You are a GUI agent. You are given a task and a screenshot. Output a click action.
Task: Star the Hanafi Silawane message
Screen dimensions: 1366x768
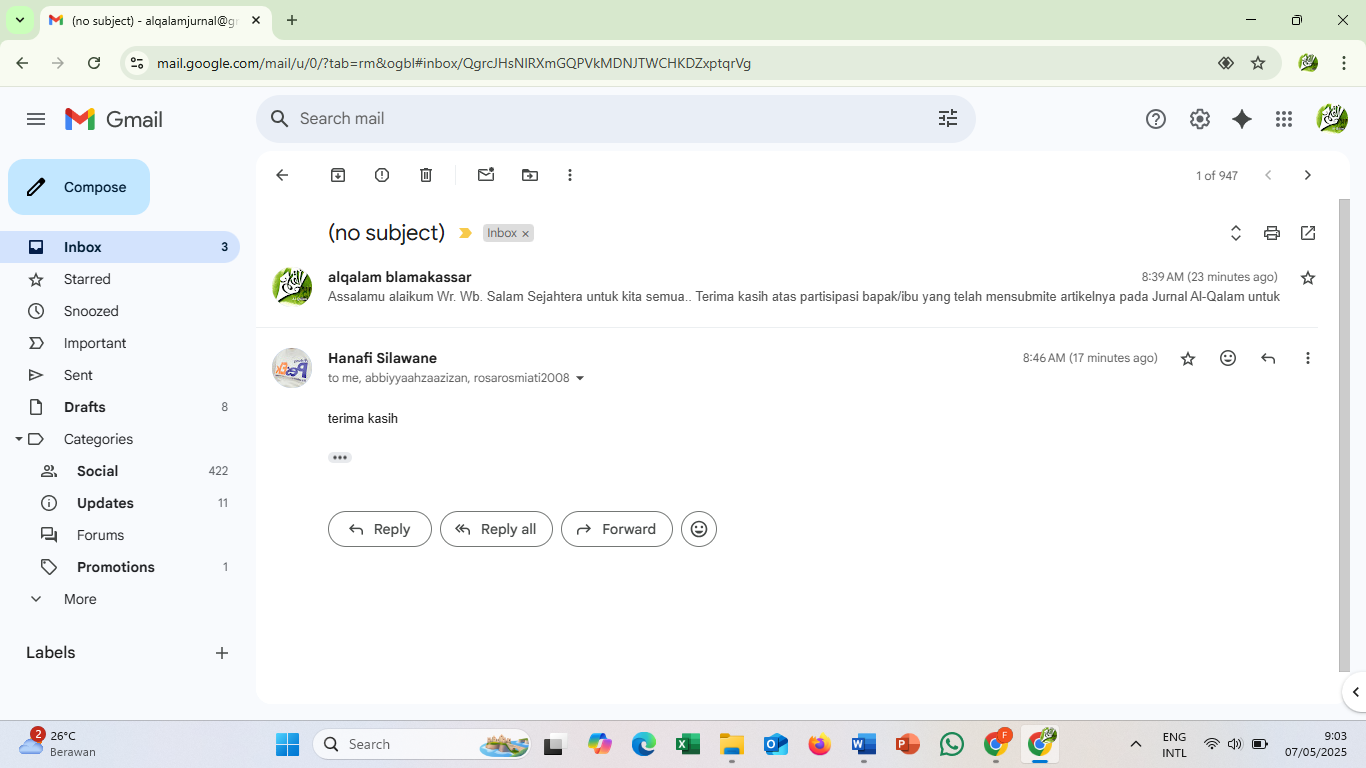1188,358
